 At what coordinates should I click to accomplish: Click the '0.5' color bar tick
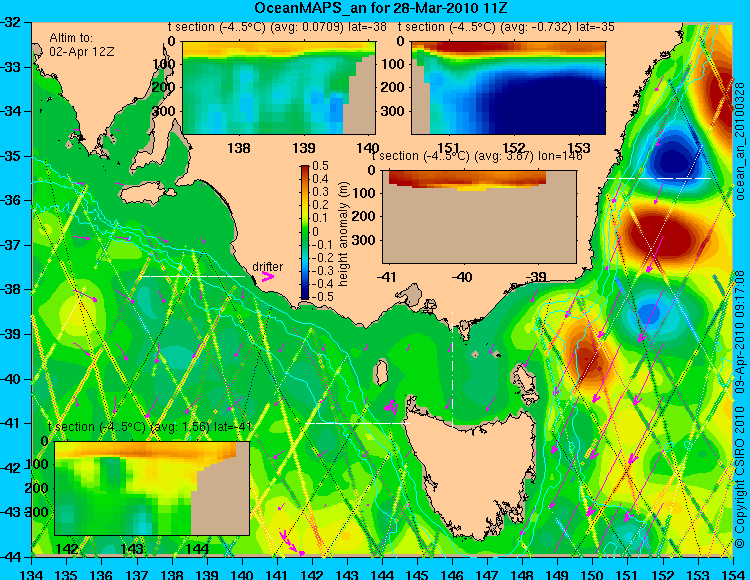pyautogui.click(x=320, y=166)
